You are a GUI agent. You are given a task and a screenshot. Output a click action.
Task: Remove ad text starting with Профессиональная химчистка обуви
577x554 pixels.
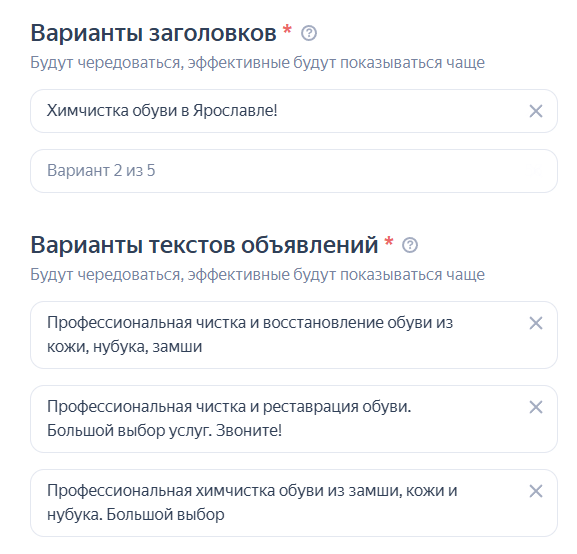[535, 491]
